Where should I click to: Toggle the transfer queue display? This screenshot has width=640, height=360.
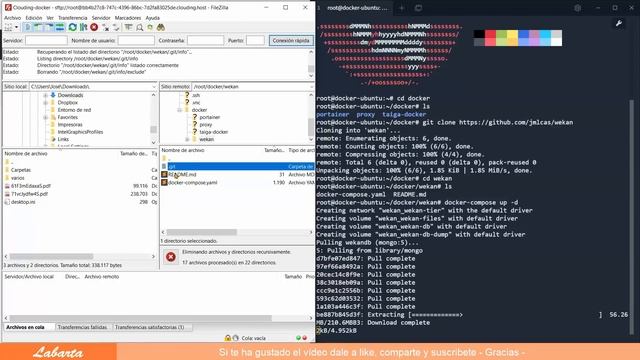pos(60,27)
